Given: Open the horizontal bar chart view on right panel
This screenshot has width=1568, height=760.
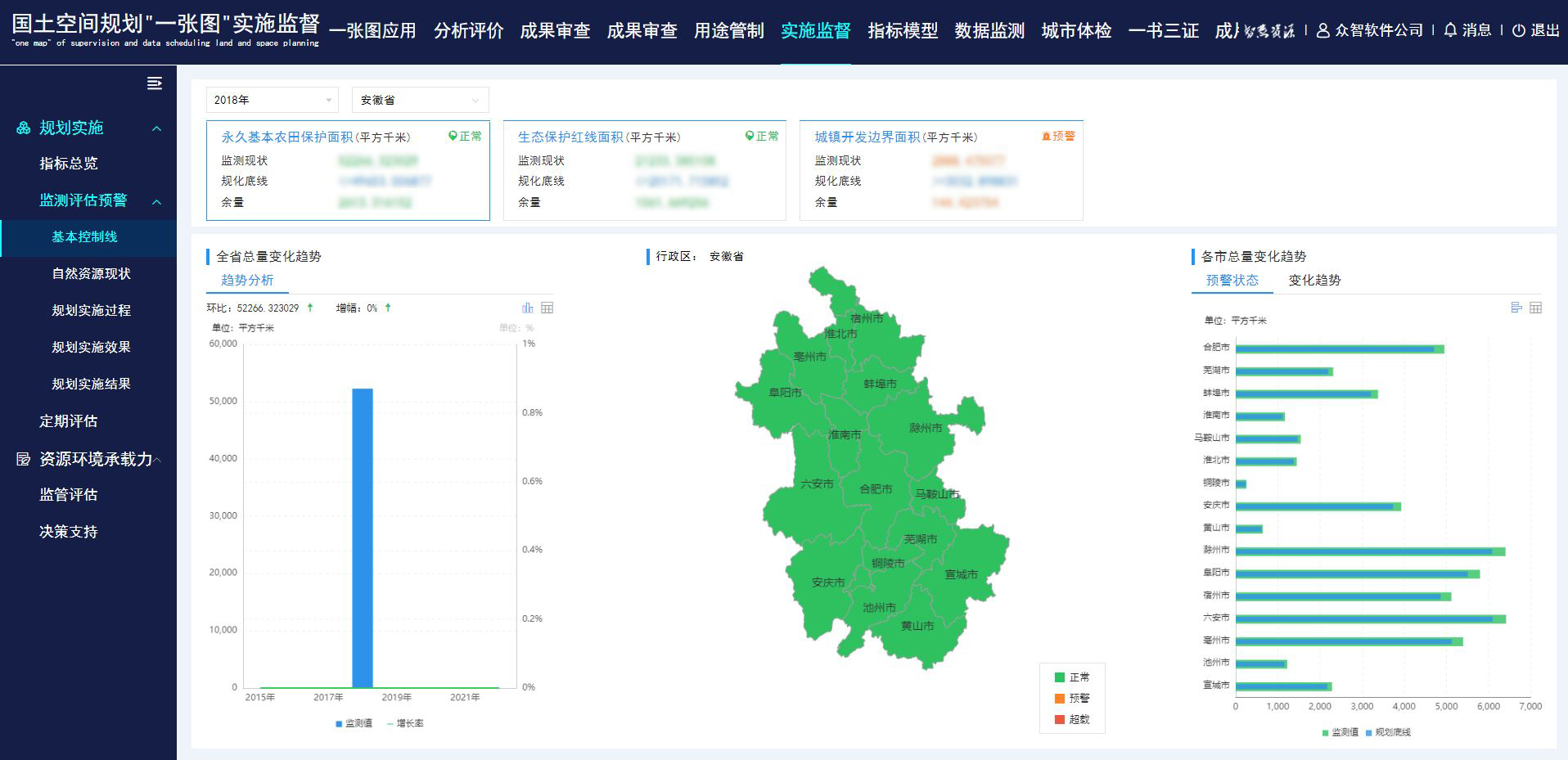Looking at the screenshot, I should [x=1516, y=308].
